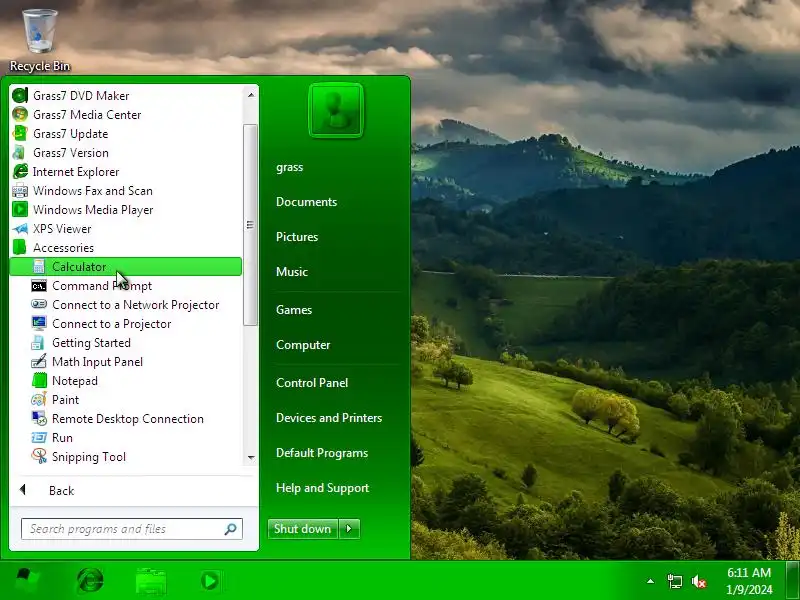Open Music from Start menu
The image size is (800, 600).
point(291,271)
